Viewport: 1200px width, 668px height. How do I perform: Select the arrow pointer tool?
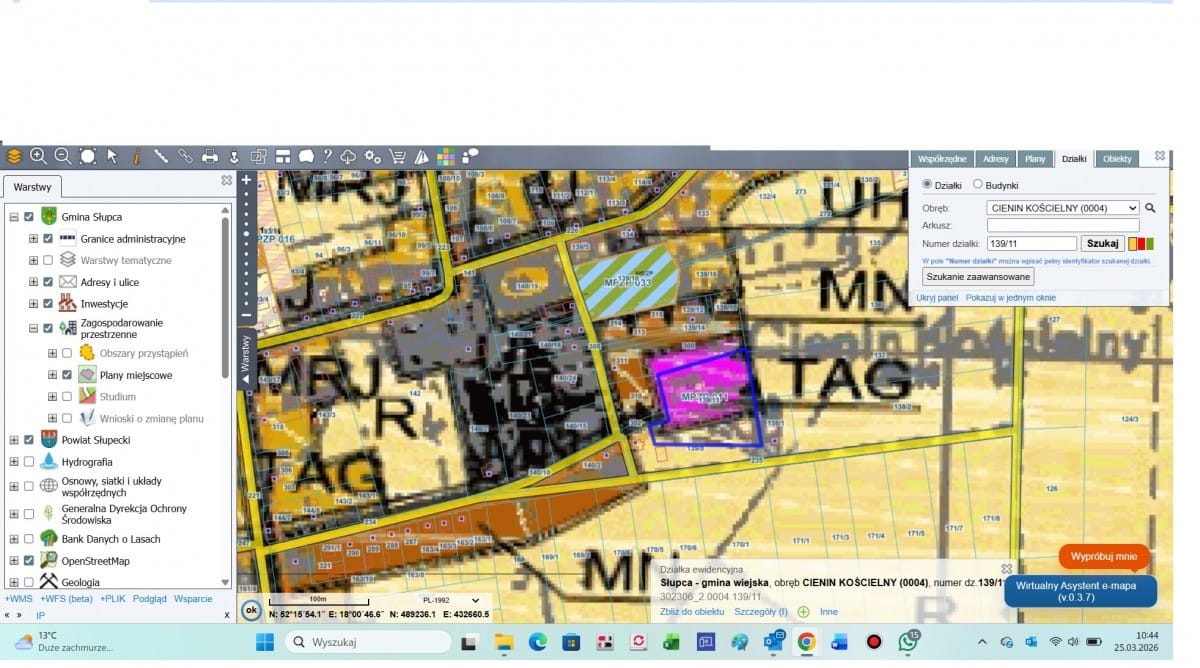pos(112,156)
